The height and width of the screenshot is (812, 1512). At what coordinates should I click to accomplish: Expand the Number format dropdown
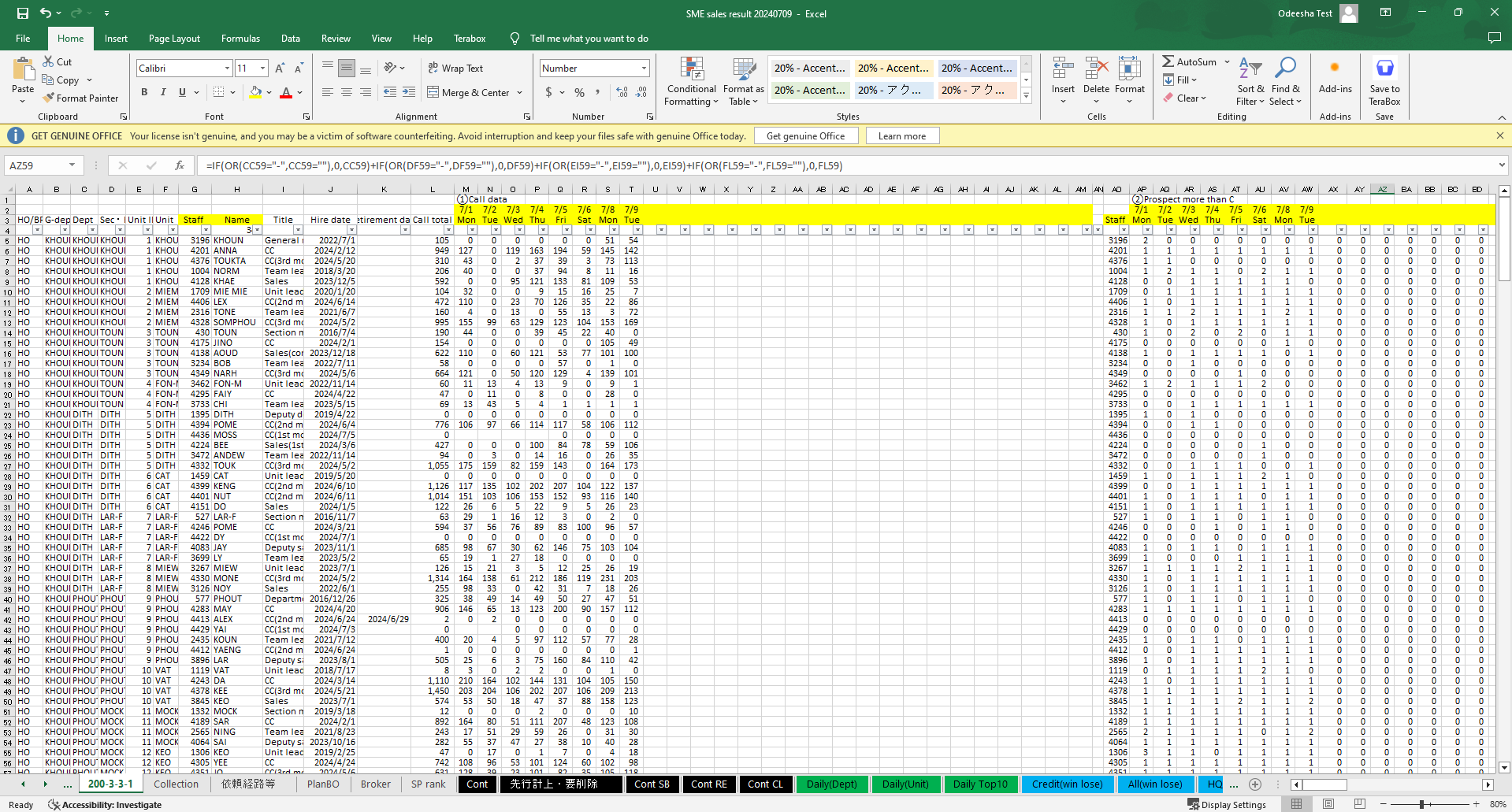coord(644,69)
